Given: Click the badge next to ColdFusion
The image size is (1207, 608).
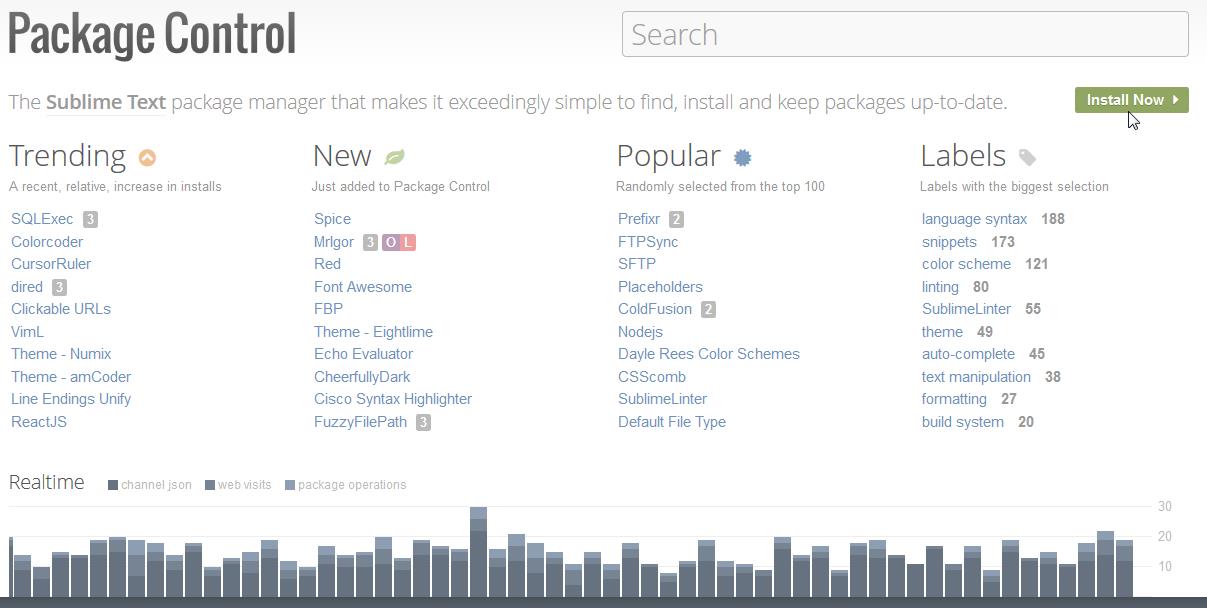Looking at the screenshot, I should pos(708,309).
